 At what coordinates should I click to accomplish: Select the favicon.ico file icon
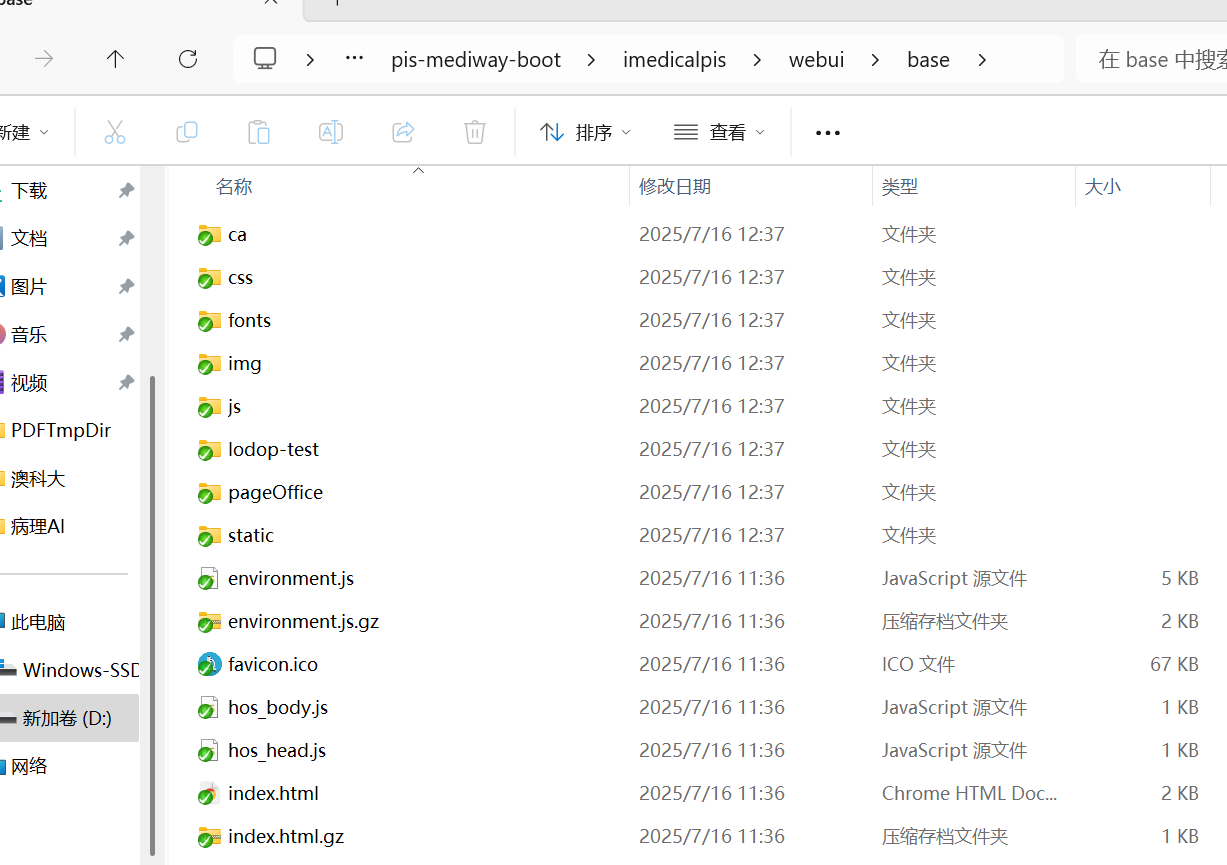[209, 664]
